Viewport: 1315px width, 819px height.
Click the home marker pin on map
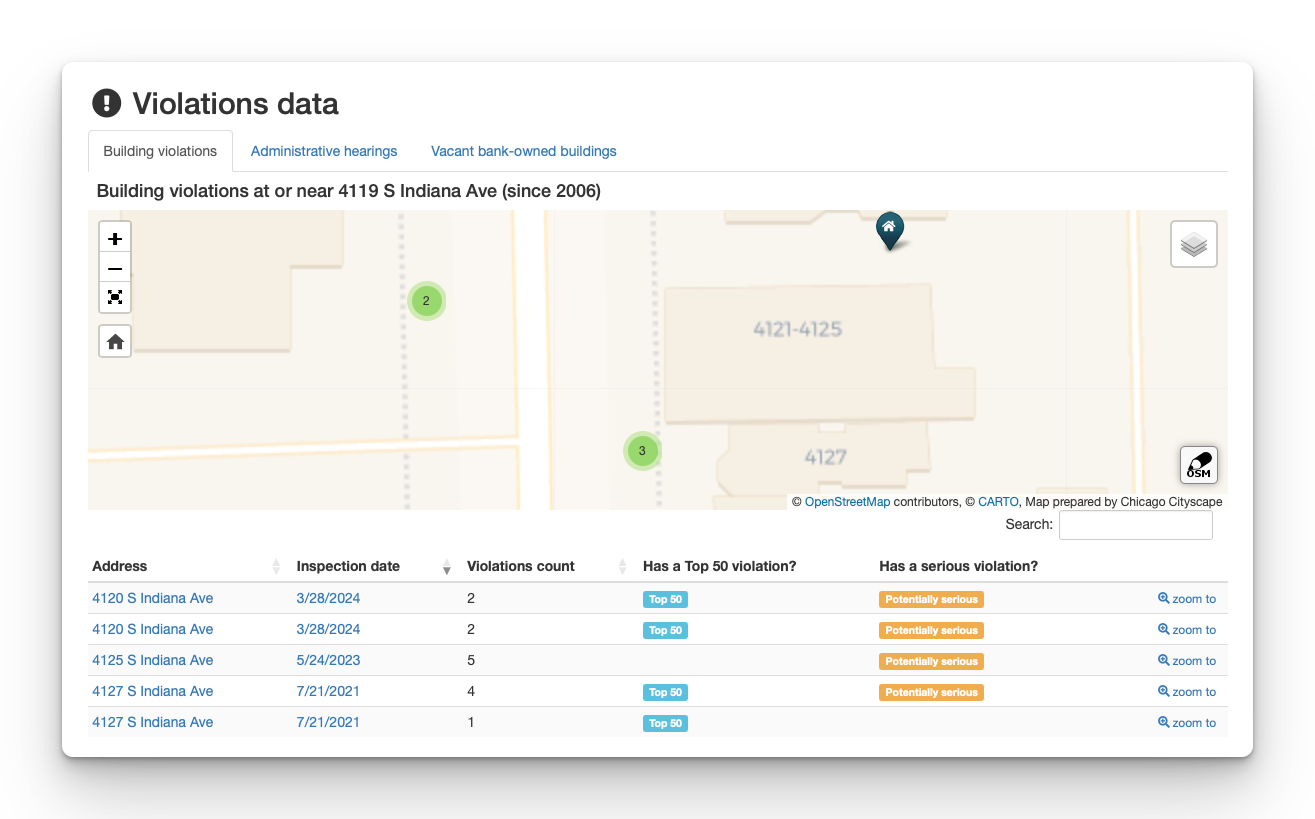point(889,229)
